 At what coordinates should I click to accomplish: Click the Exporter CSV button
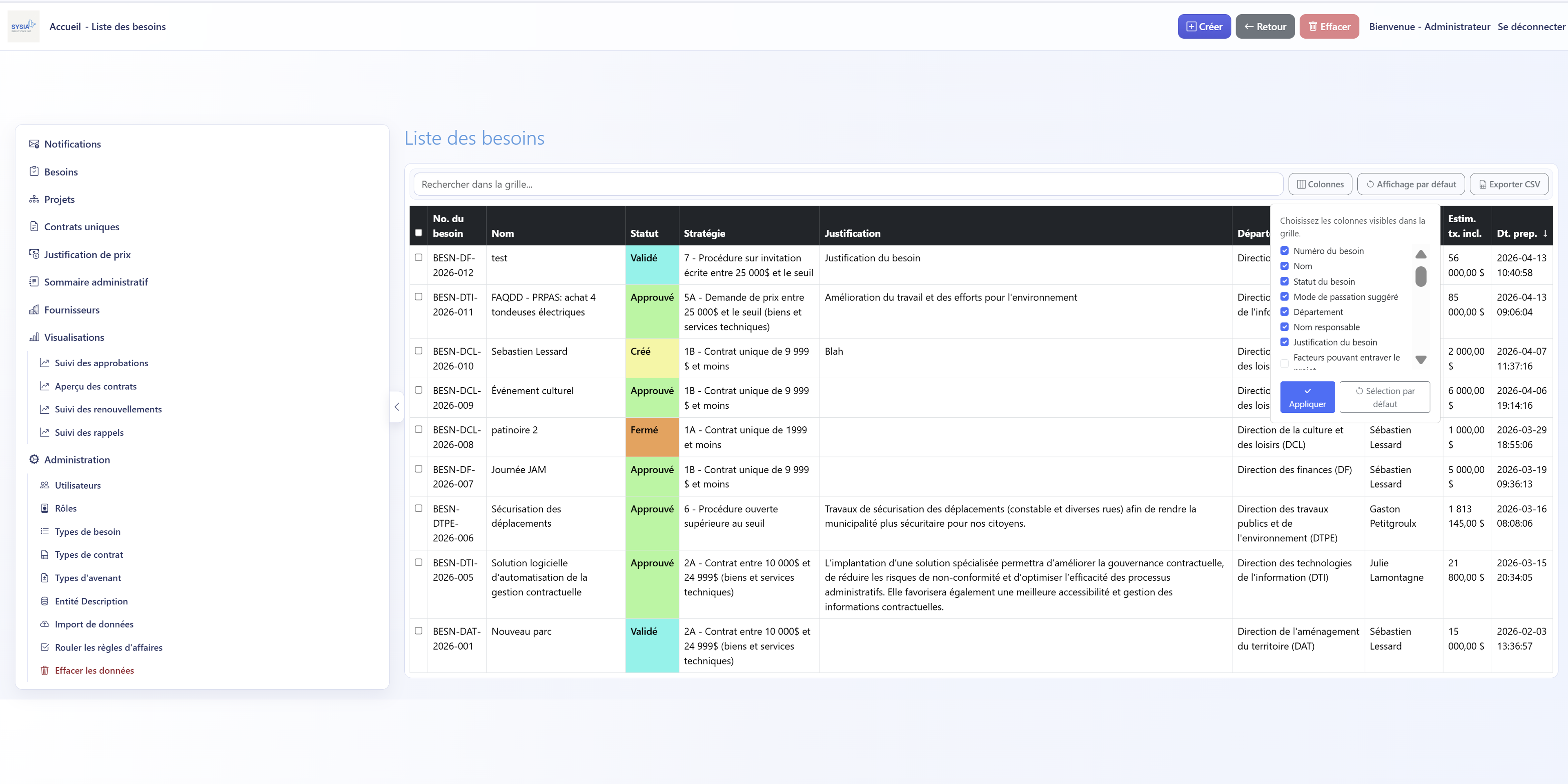[1509, 184]
